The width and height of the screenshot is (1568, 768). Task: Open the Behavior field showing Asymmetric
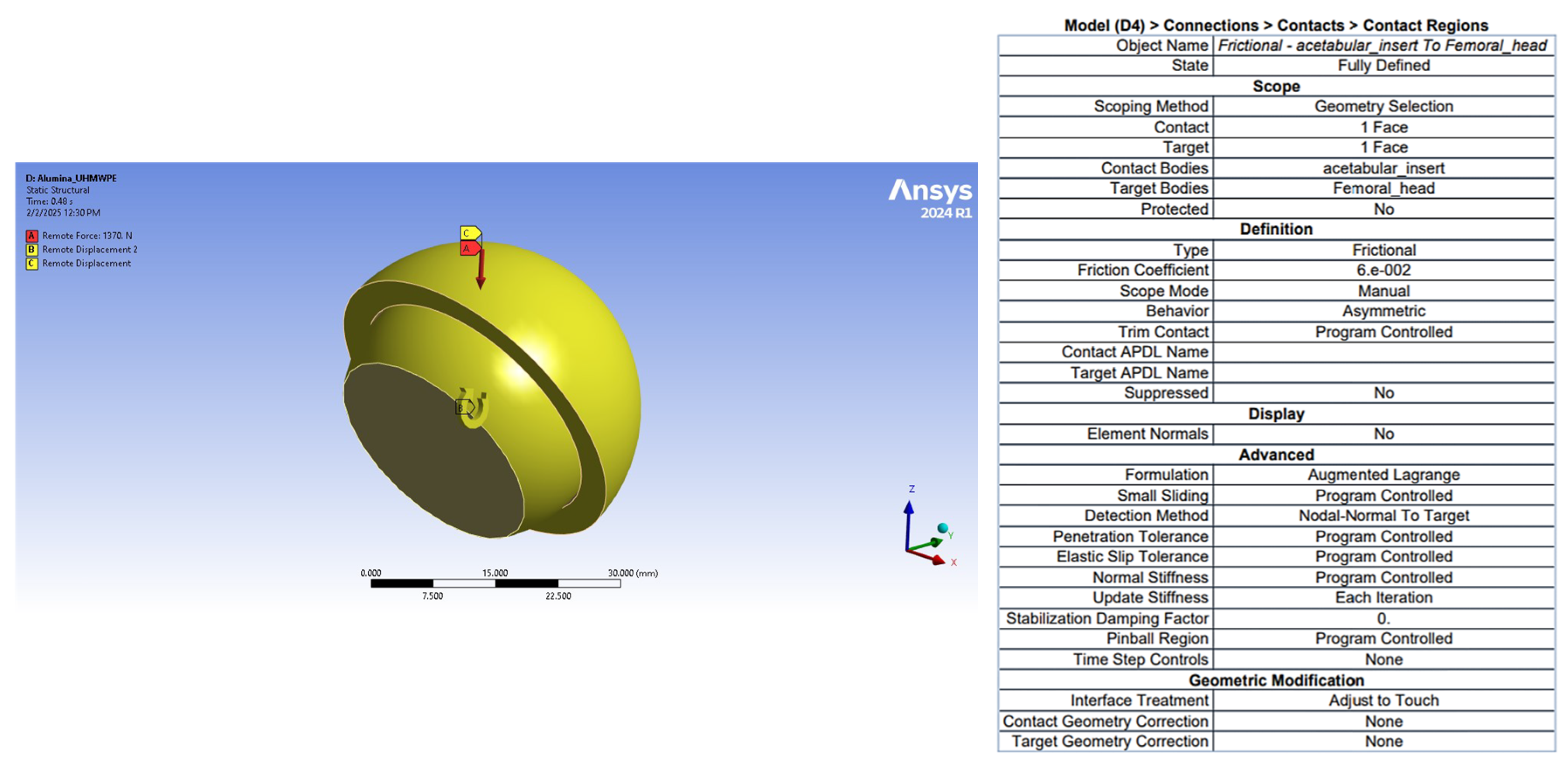tap(1383, 311)
